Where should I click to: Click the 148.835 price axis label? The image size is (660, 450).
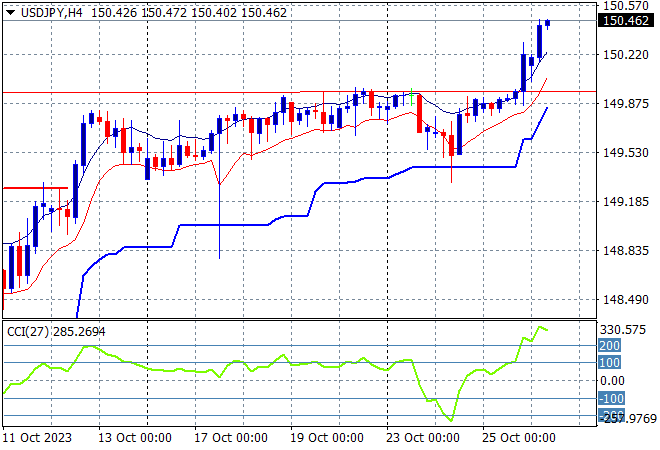click(626, 250)
